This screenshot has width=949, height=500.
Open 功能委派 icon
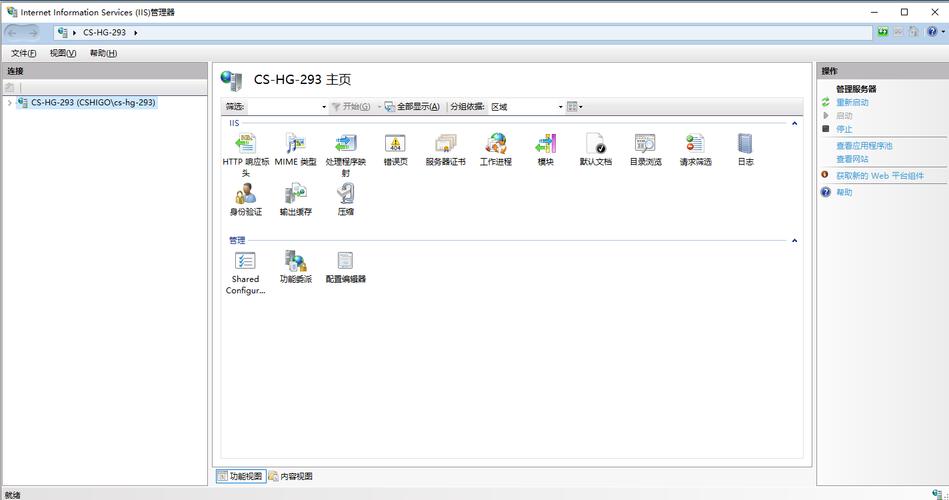point(295,261)
